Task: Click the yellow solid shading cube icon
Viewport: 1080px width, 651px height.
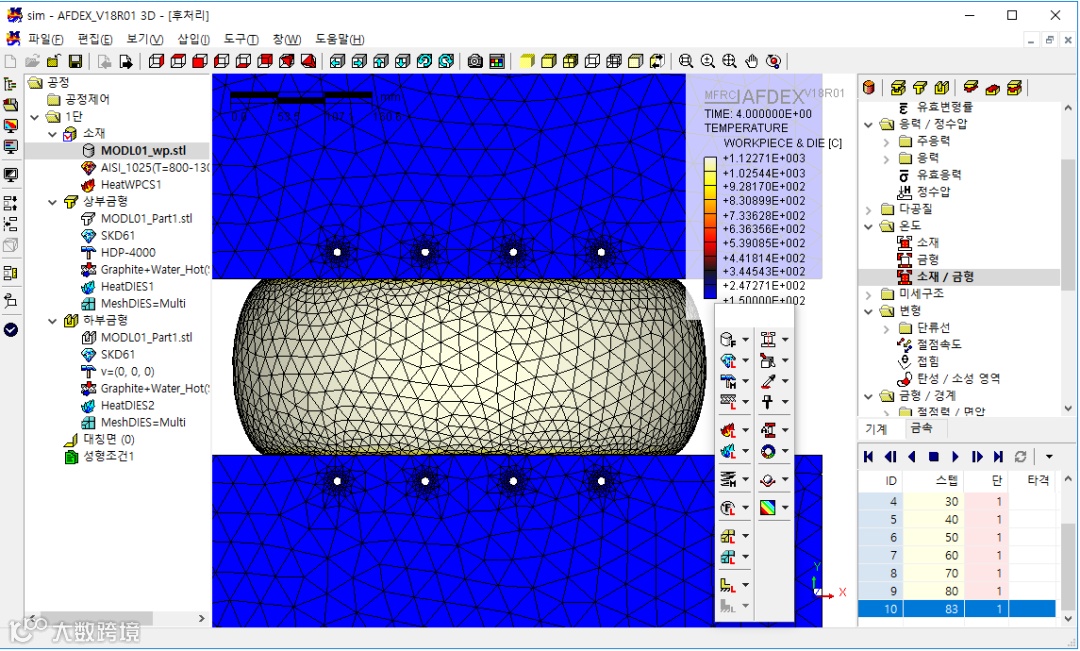Action: pos(527,61)
